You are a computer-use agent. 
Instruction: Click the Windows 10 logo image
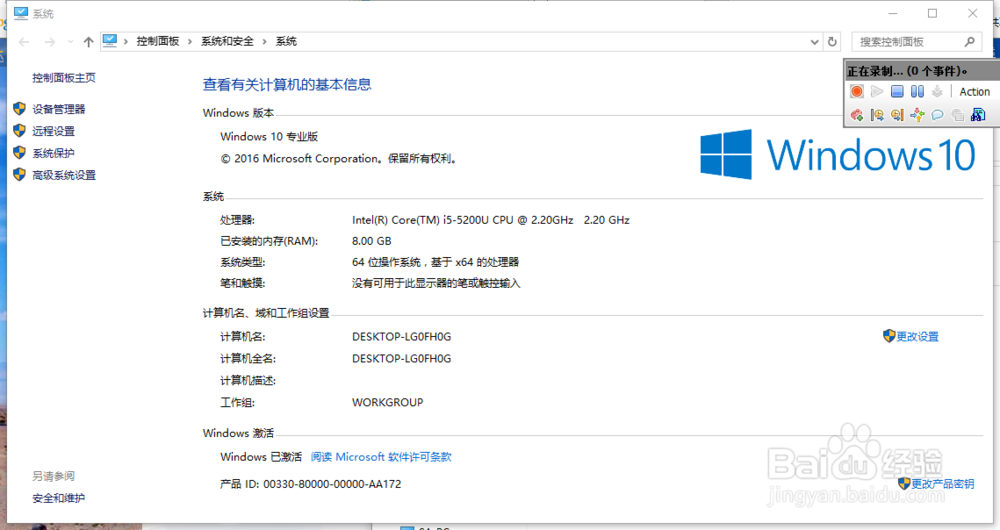tap(838, 154)
